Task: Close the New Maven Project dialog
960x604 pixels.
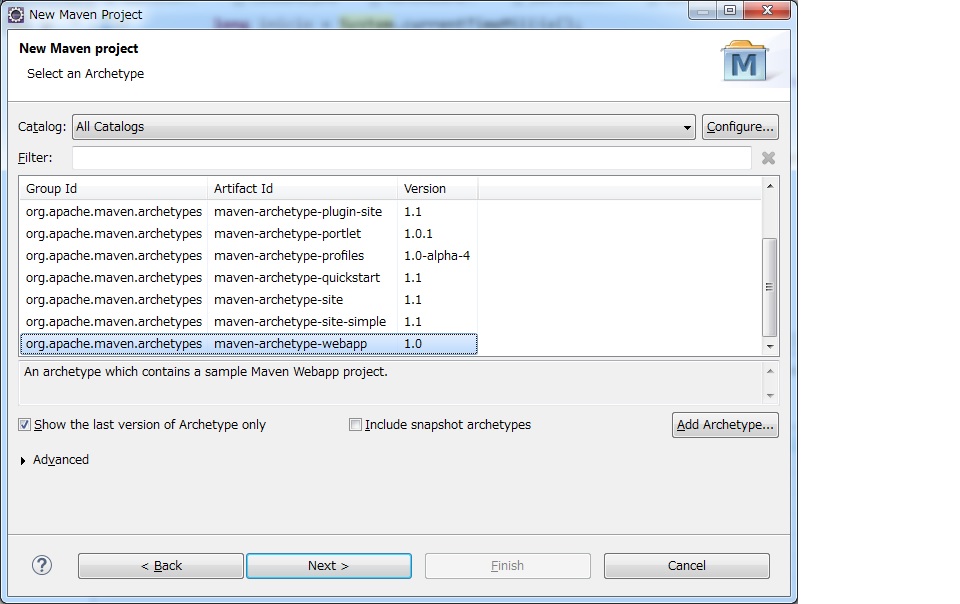Action: point(767,10)
